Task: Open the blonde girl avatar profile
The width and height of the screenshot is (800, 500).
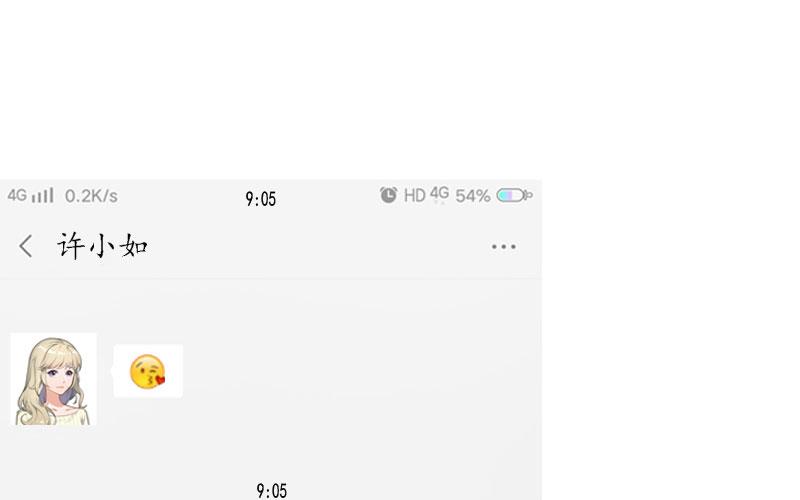Action: (x=54, y=379)
